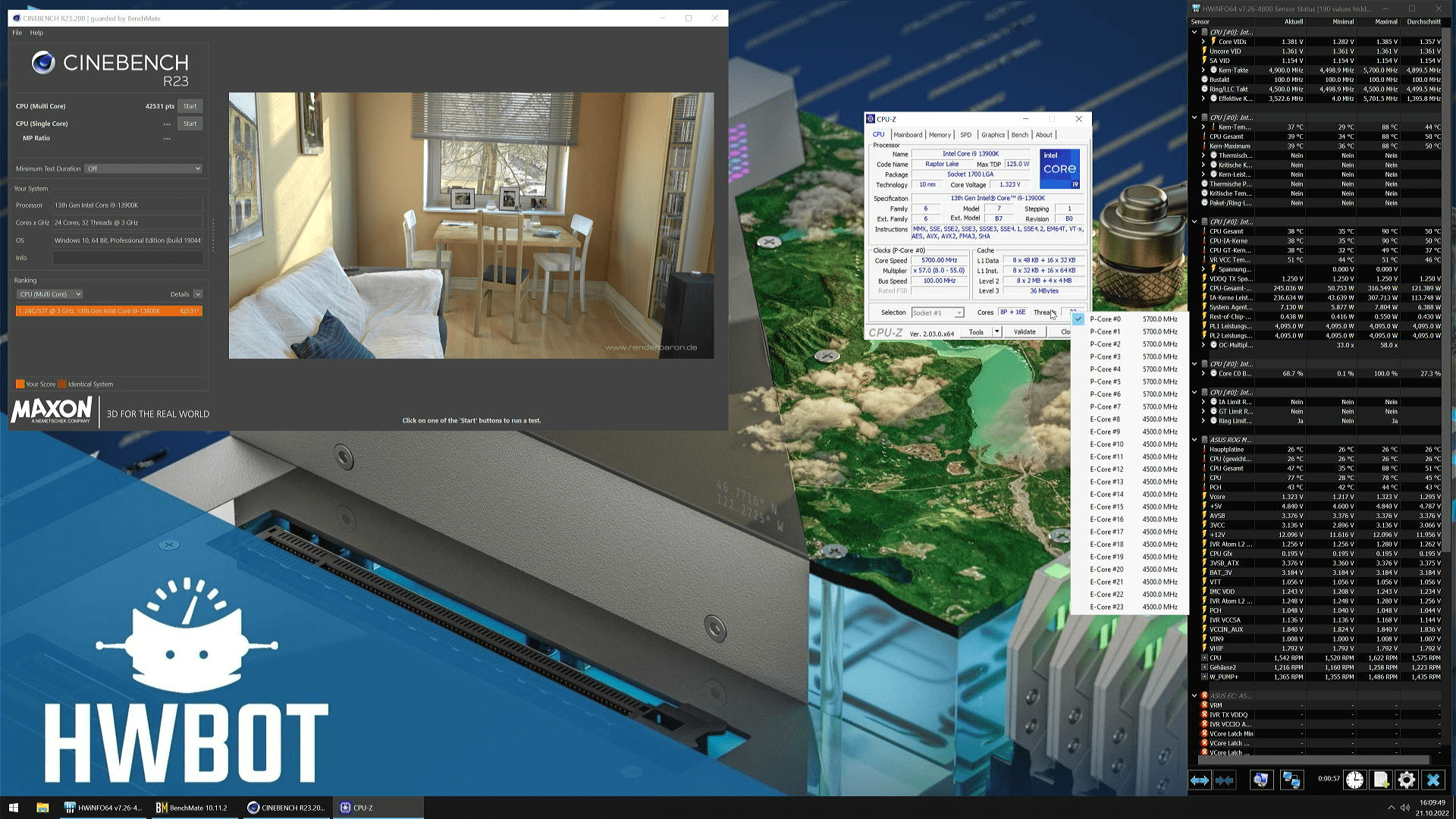1456x819 pixels.
Task: Select checked P-Core #0 entry
Action: 1105,319
